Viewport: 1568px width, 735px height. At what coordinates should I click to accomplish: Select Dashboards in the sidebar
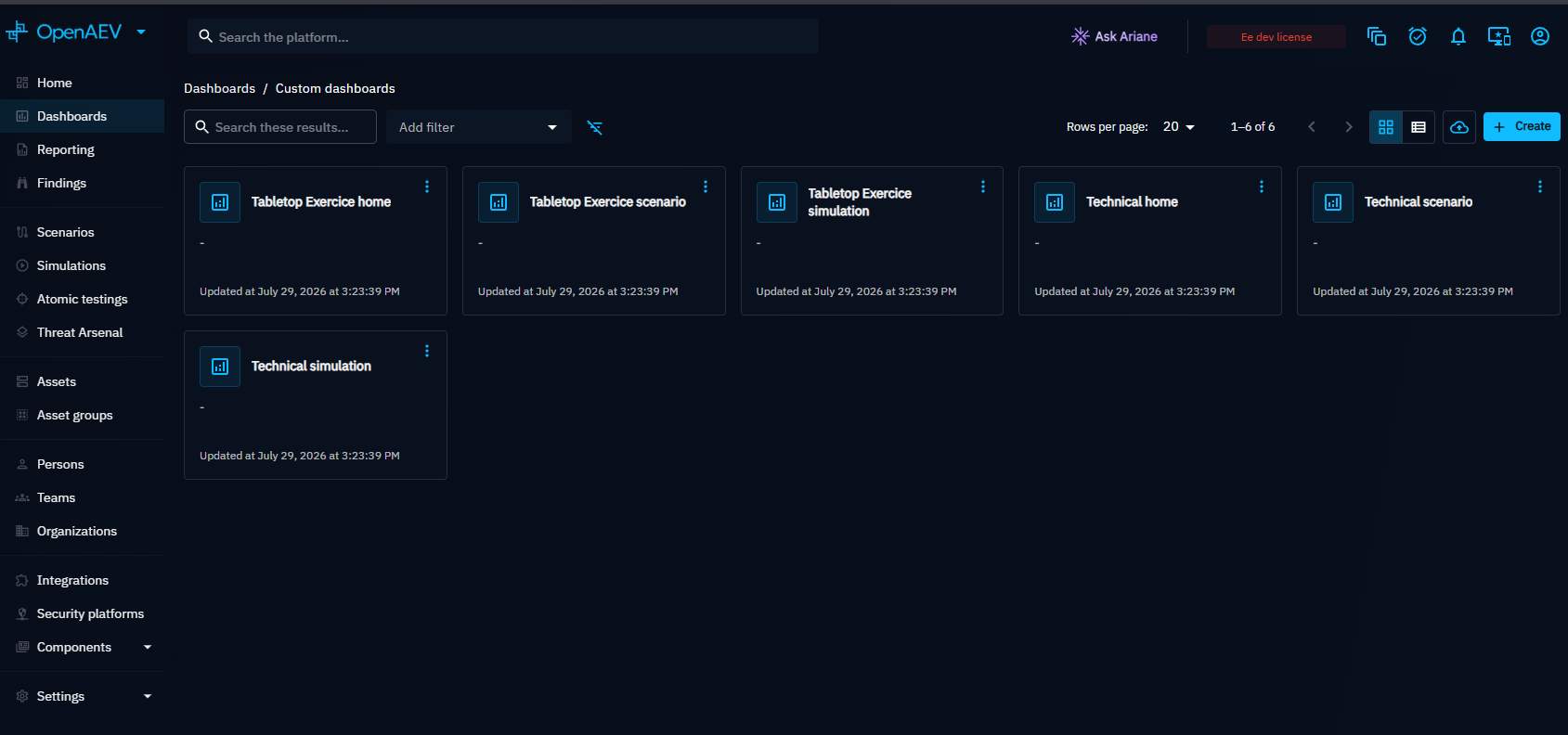click(x=82, y=116)
